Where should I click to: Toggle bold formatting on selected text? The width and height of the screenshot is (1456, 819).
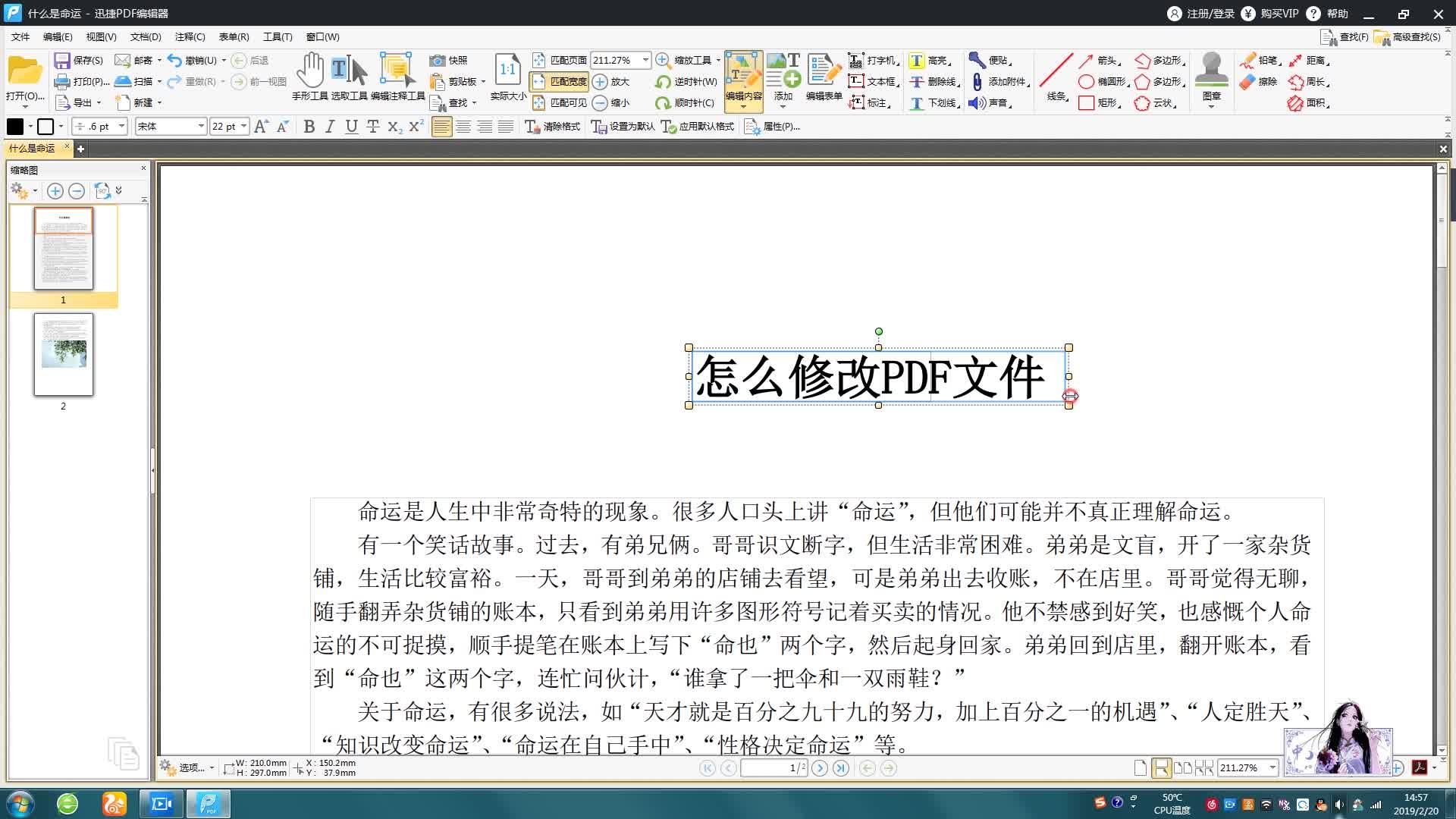(309, 127)
